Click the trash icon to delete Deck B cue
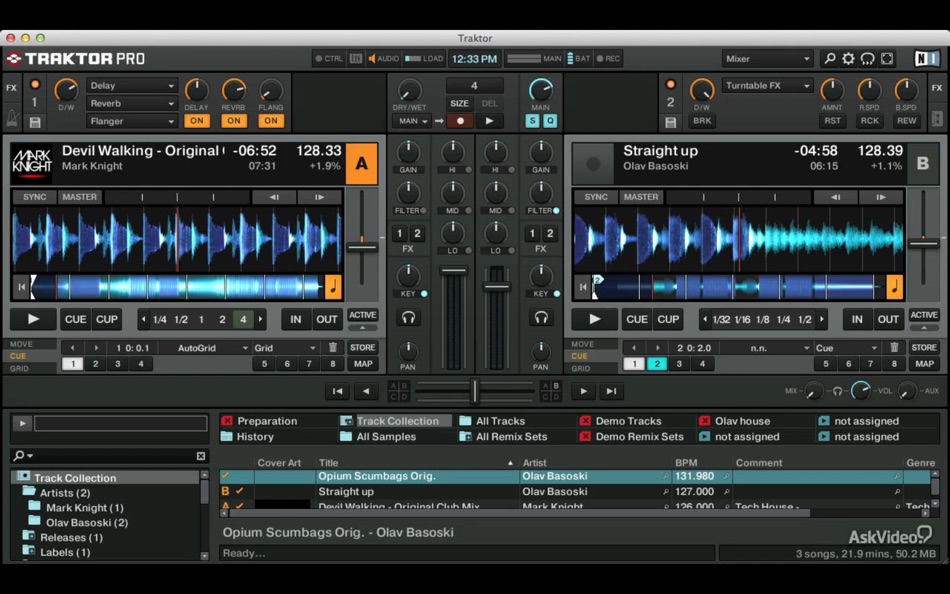 [894, 348]
